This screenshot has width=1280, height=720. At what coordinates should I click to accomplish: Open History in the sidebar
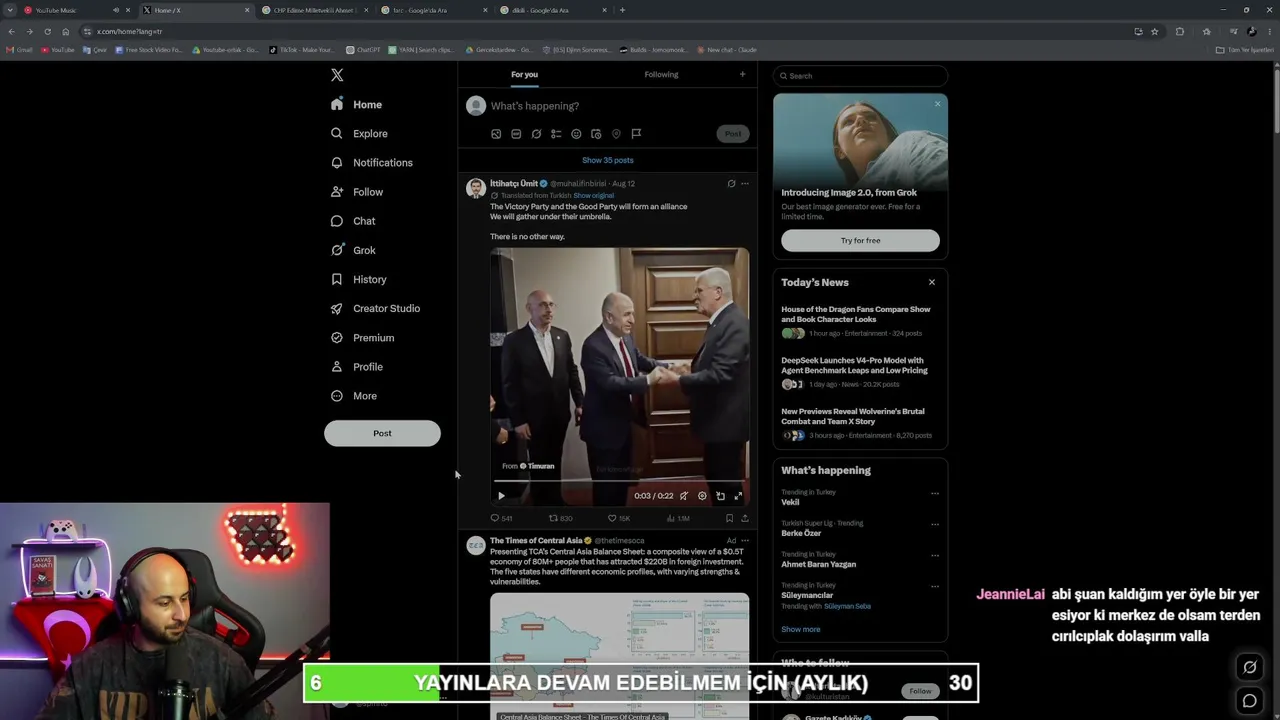[358, 279]
